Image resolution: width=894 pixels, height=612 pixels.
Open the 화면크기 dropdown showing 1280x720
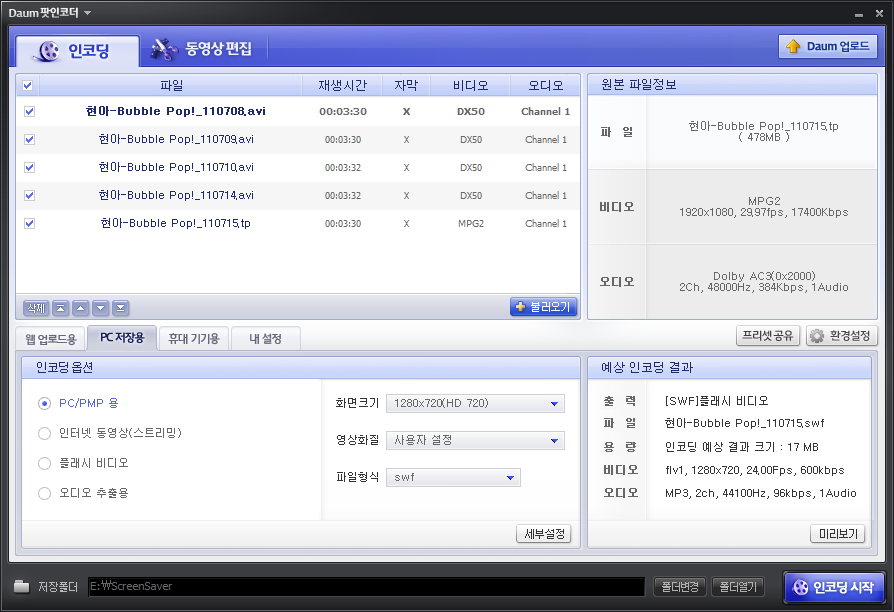475,403
